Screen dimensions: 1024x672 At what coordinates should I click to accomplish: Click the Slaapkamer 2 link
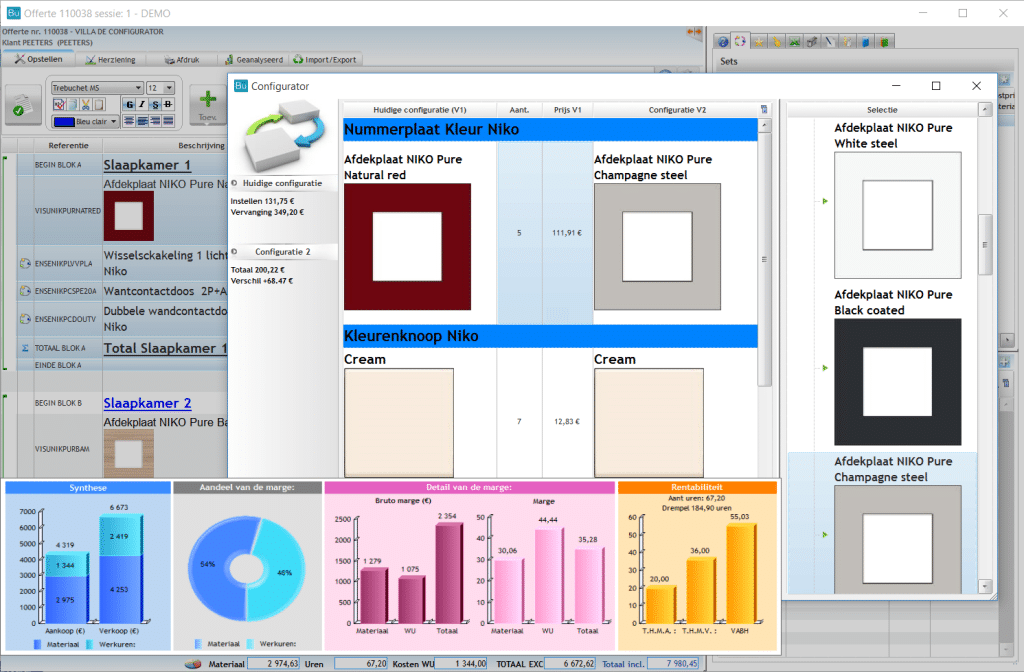pos(147,403)
